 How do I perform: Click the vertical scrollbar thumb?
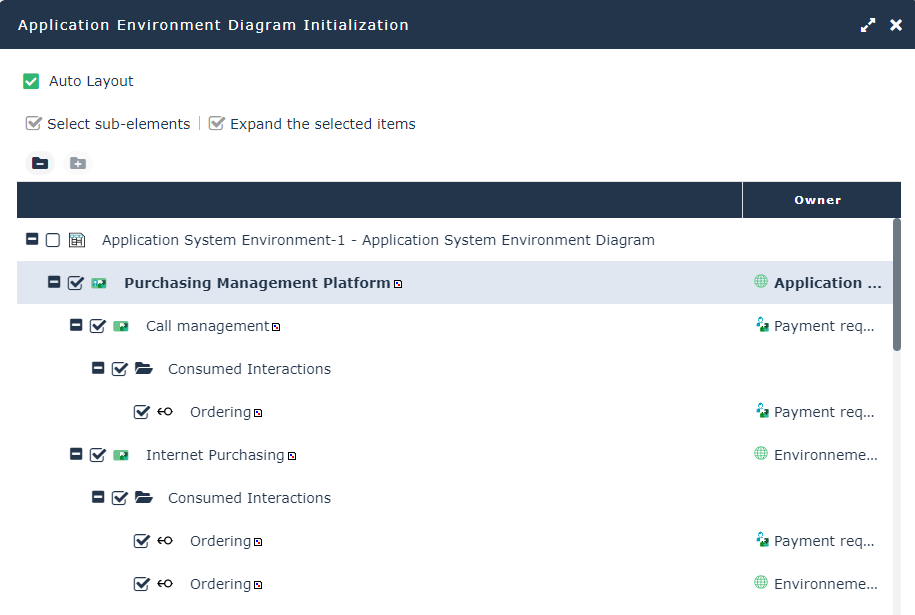pyautogui.click(x=897, y=285)
